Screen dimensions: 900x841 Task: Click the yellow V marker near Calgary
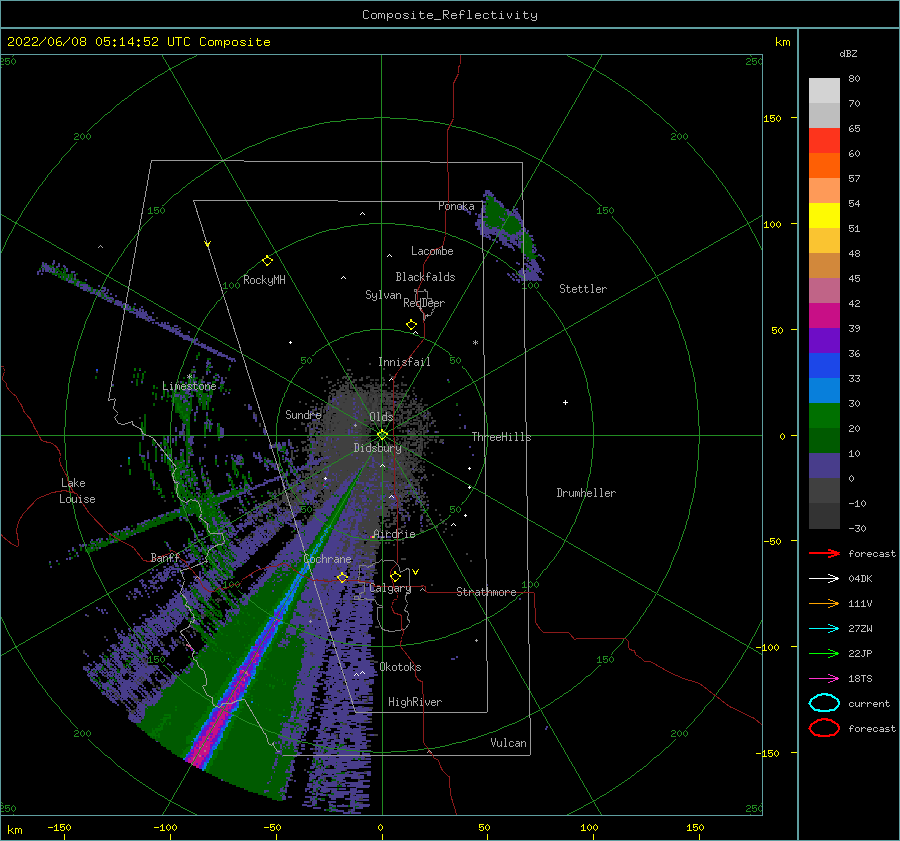click(x=416, y=572)
